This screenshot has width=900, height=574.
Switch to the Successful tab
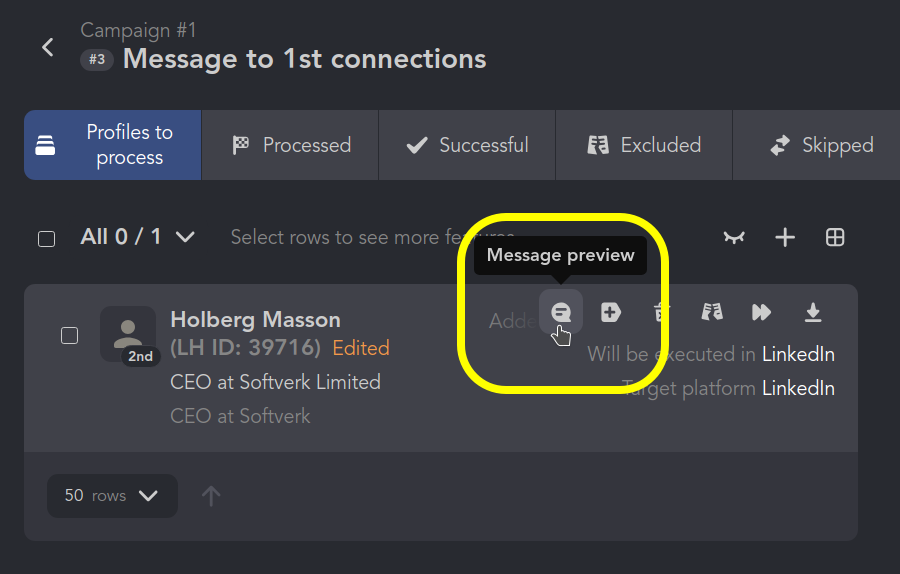467,145
